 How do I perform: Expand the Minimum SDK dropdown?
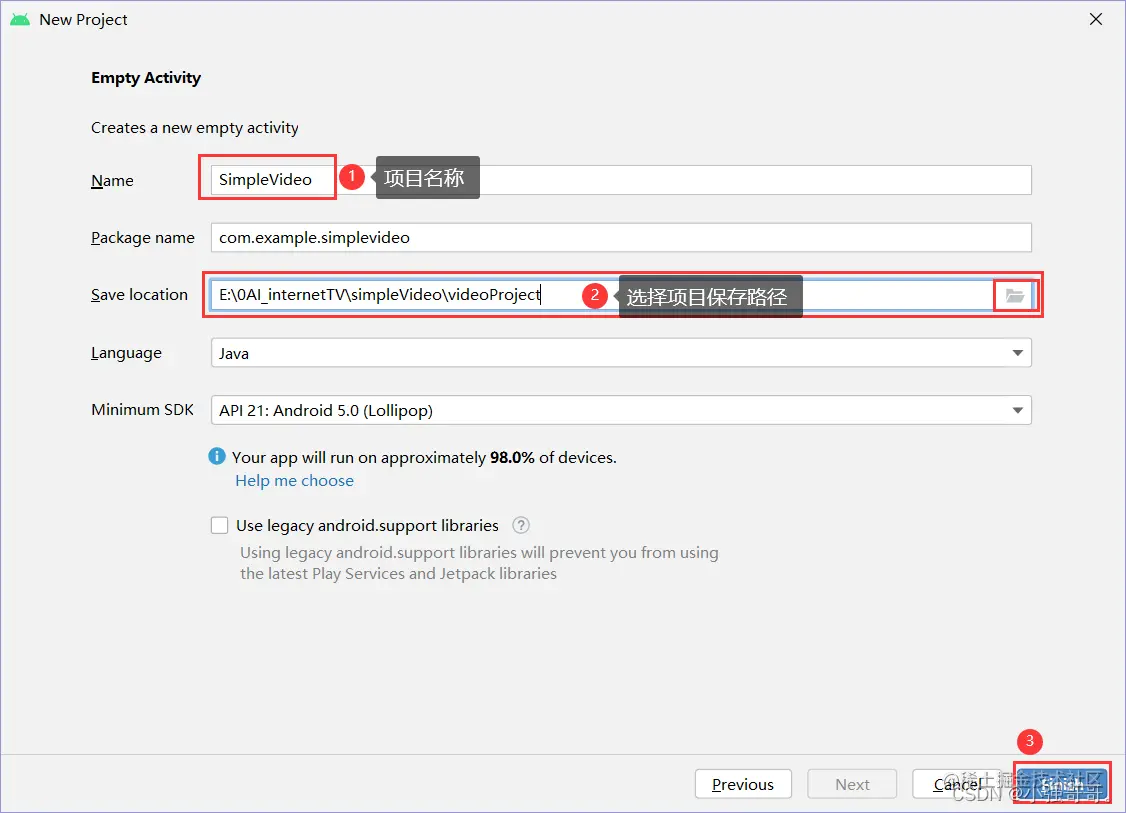tap(621, 410)
